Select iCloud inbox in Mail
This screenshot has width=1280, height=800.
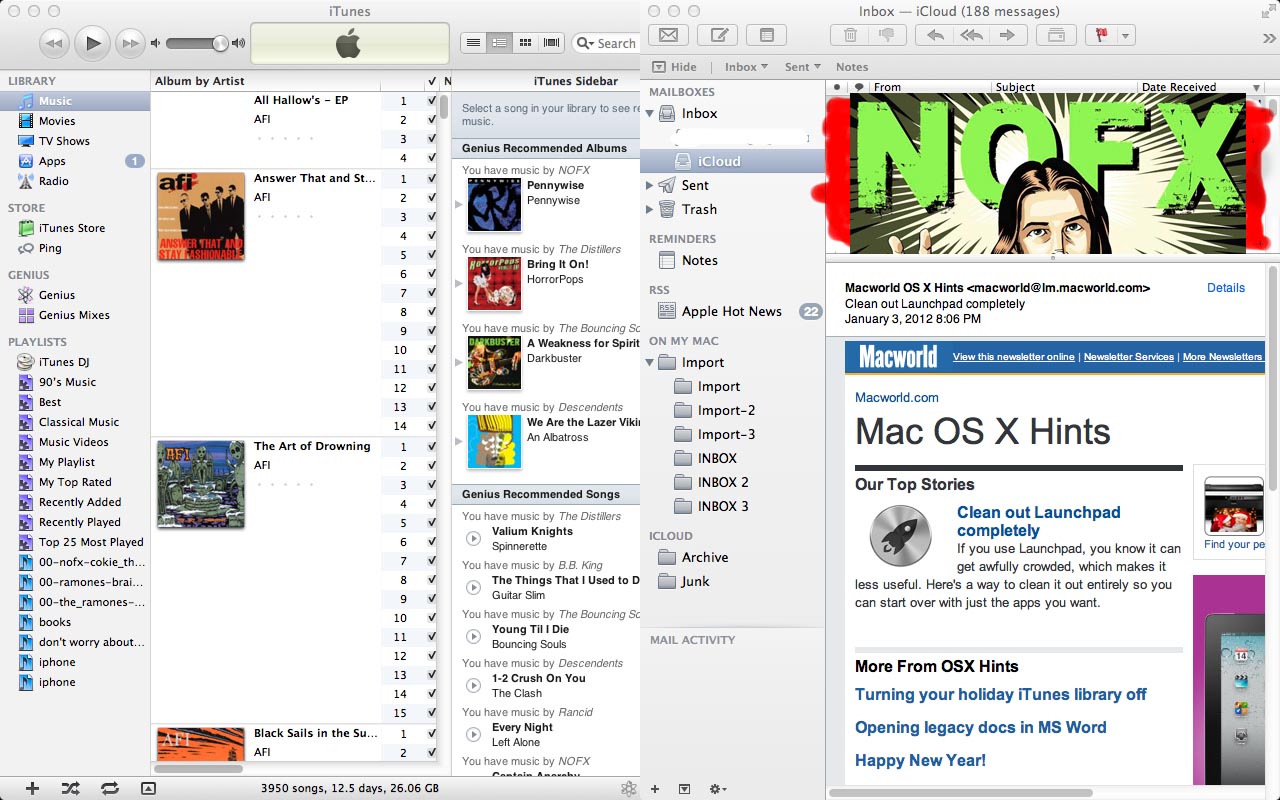pyautogui.click(x=733, y=161)
